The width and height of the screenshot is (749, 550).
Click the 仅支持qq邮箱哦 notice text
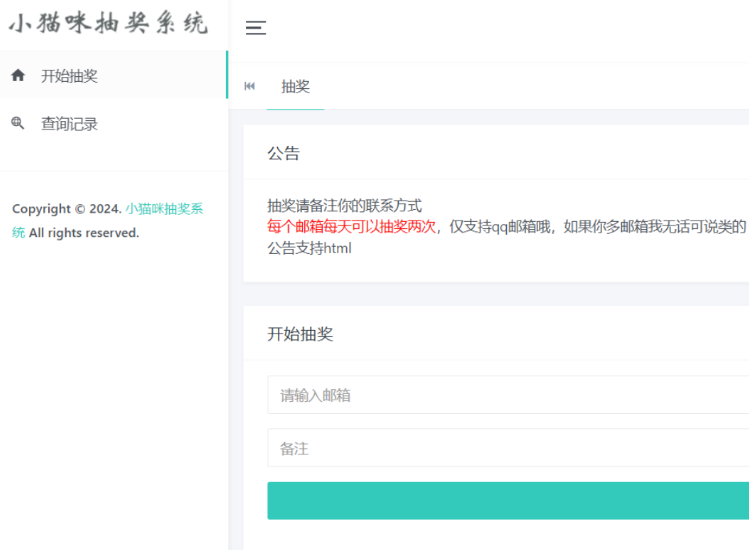pyautogui.click(x=500, y=227)
